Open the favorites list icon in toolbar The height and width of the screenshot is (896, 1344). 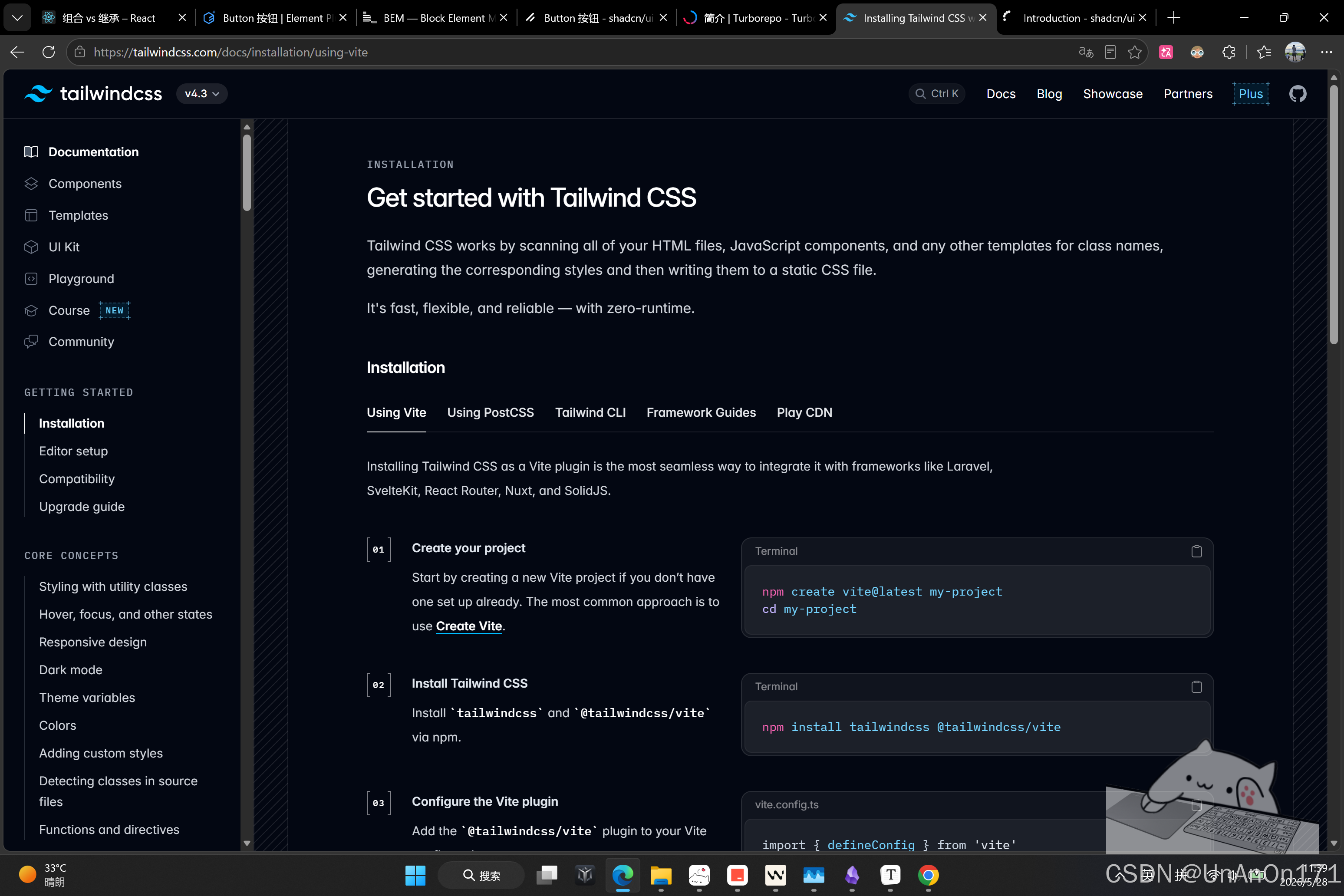1263,52
